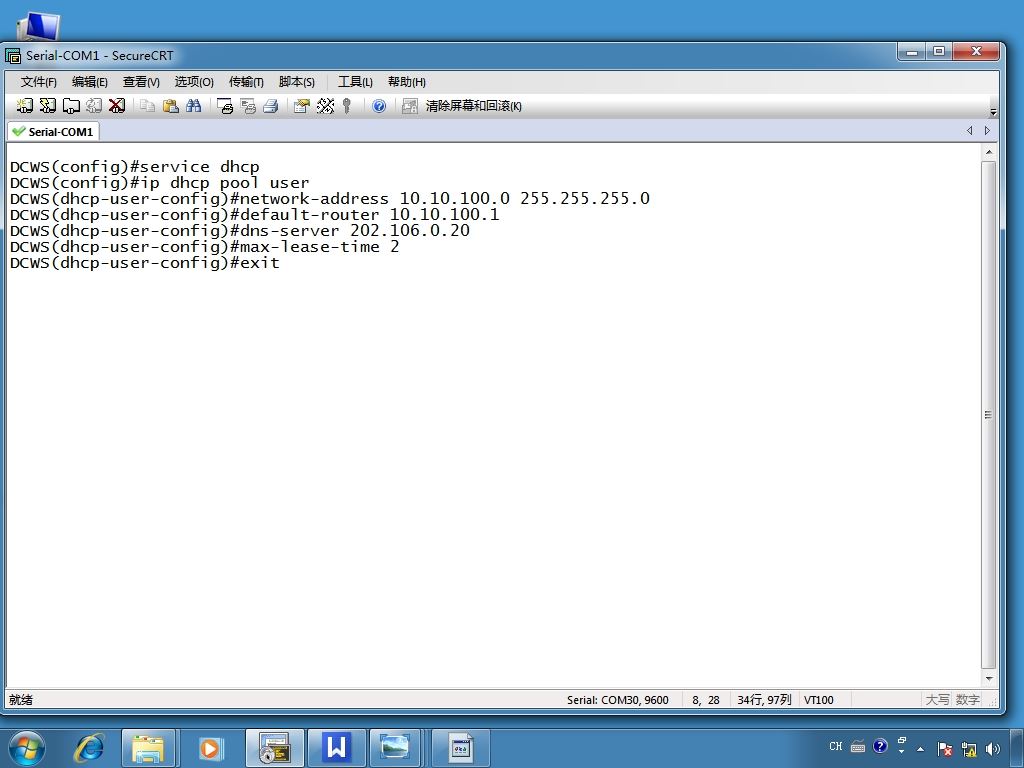This screenshot has width=1024, height=768.
Task: Click tab bar left scroll arrow
Action: click(x=970, y=131)
